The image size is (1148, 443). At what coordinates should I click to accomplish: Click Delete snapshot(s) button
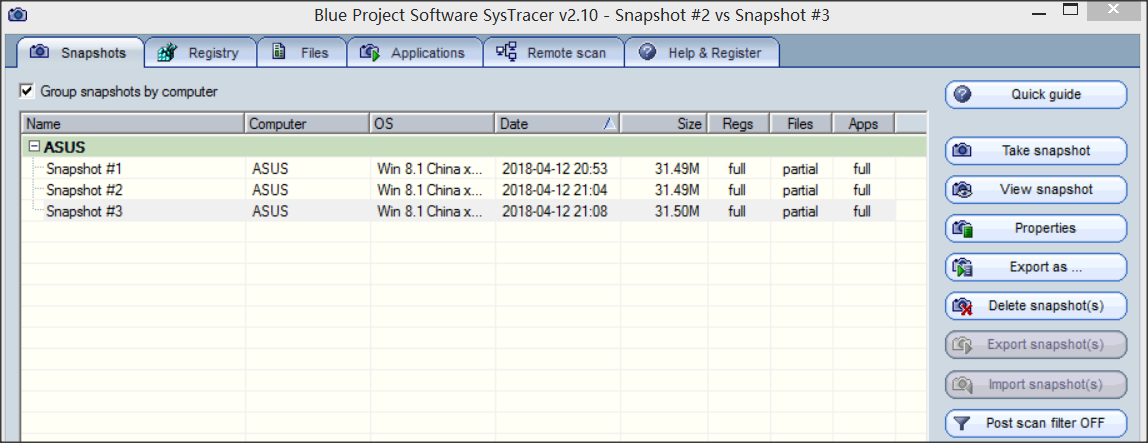(x=1035, y=305)
